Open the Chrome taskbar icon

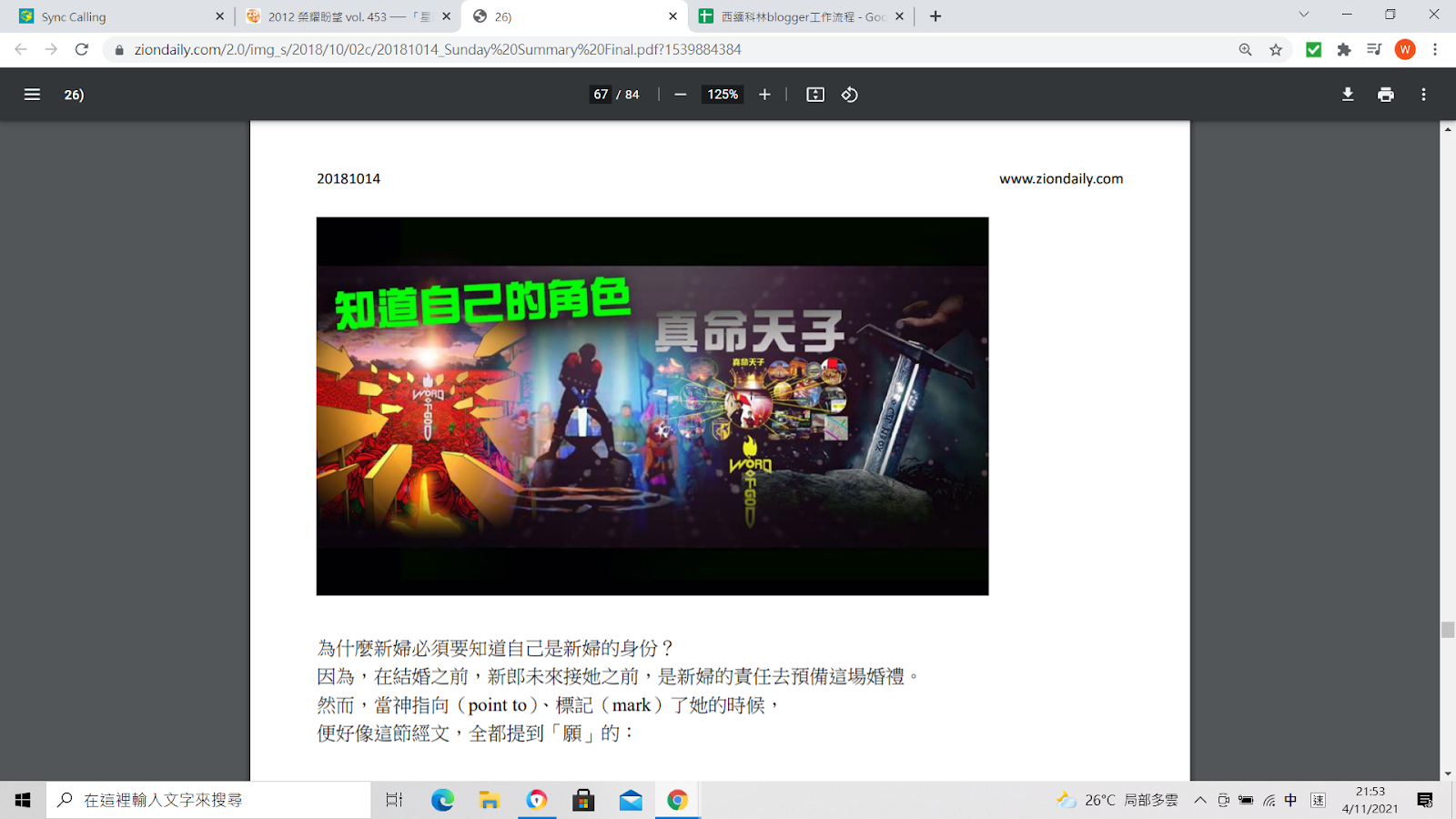click(677, 800)
